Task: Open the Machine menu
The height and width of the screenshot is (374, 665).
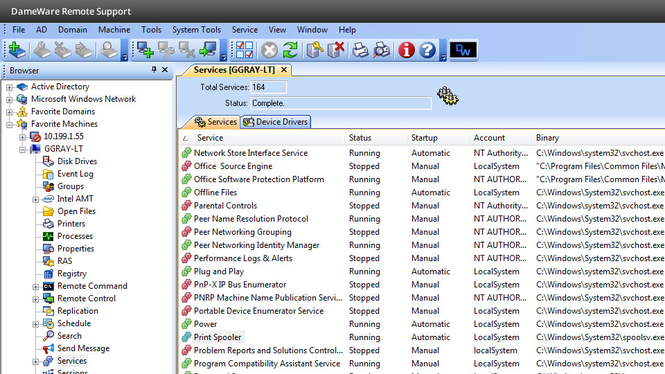Action: click(114, 30)
